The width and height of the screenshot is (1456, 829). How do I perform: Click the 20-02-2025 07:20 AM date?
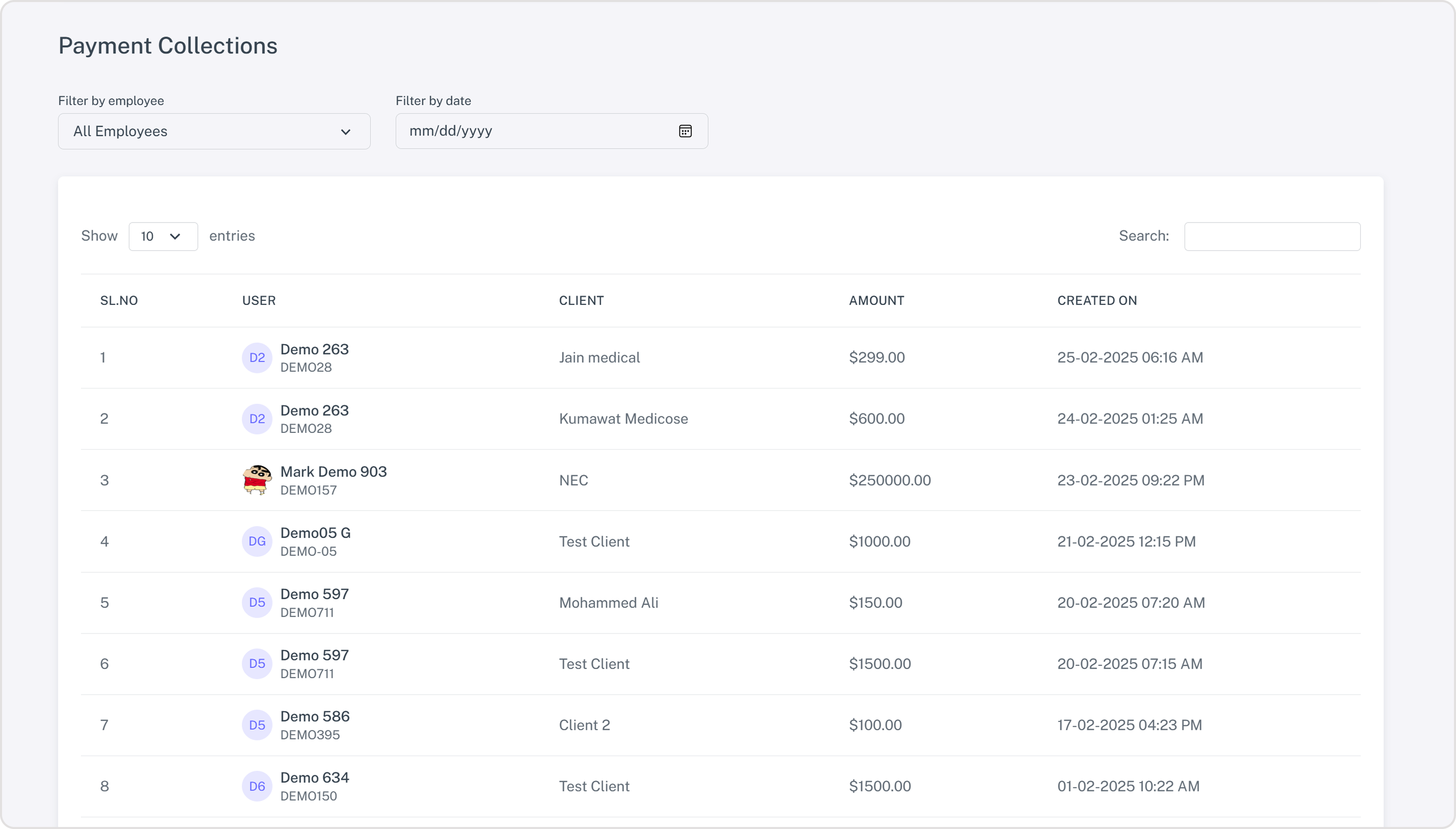click(1131, 603)
